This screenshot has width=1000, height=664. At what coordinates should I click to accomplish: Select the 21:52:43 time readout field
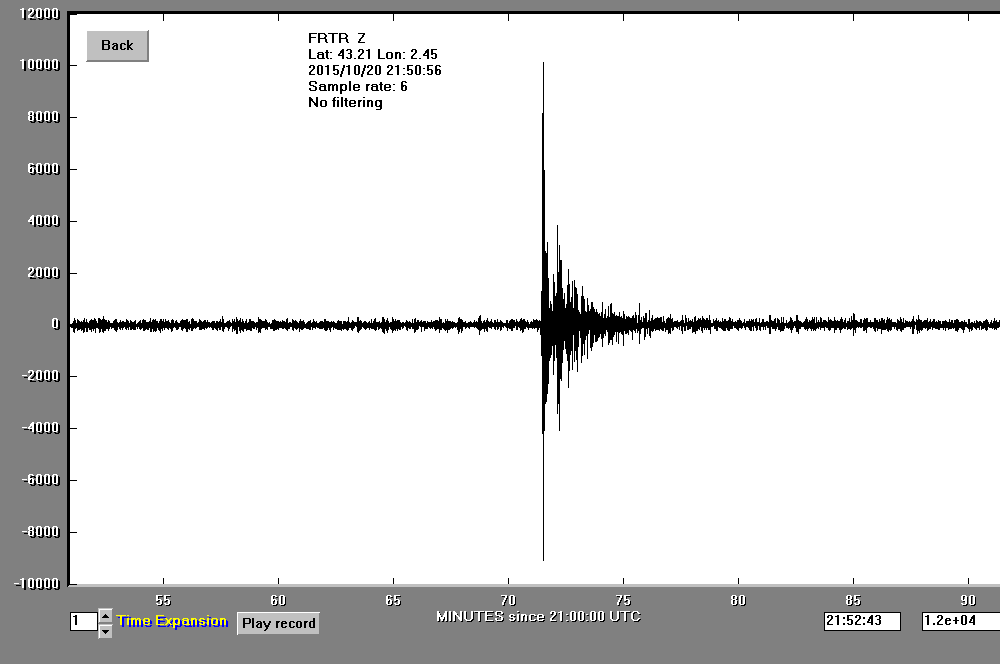[x=862, y=621]
